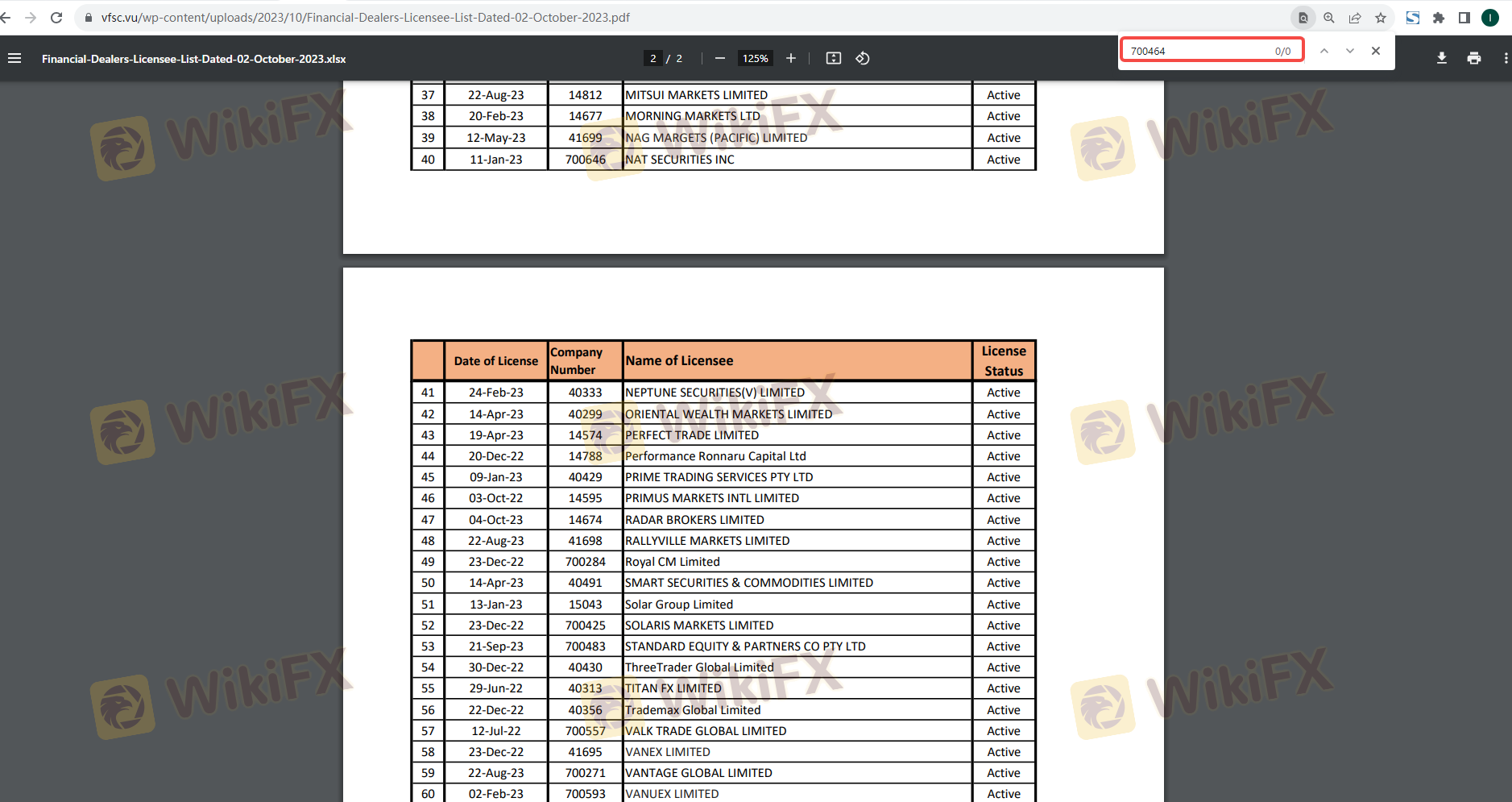Click the share page icon in address bar
Screen dimensions: 1512x802
(1355, 18)
